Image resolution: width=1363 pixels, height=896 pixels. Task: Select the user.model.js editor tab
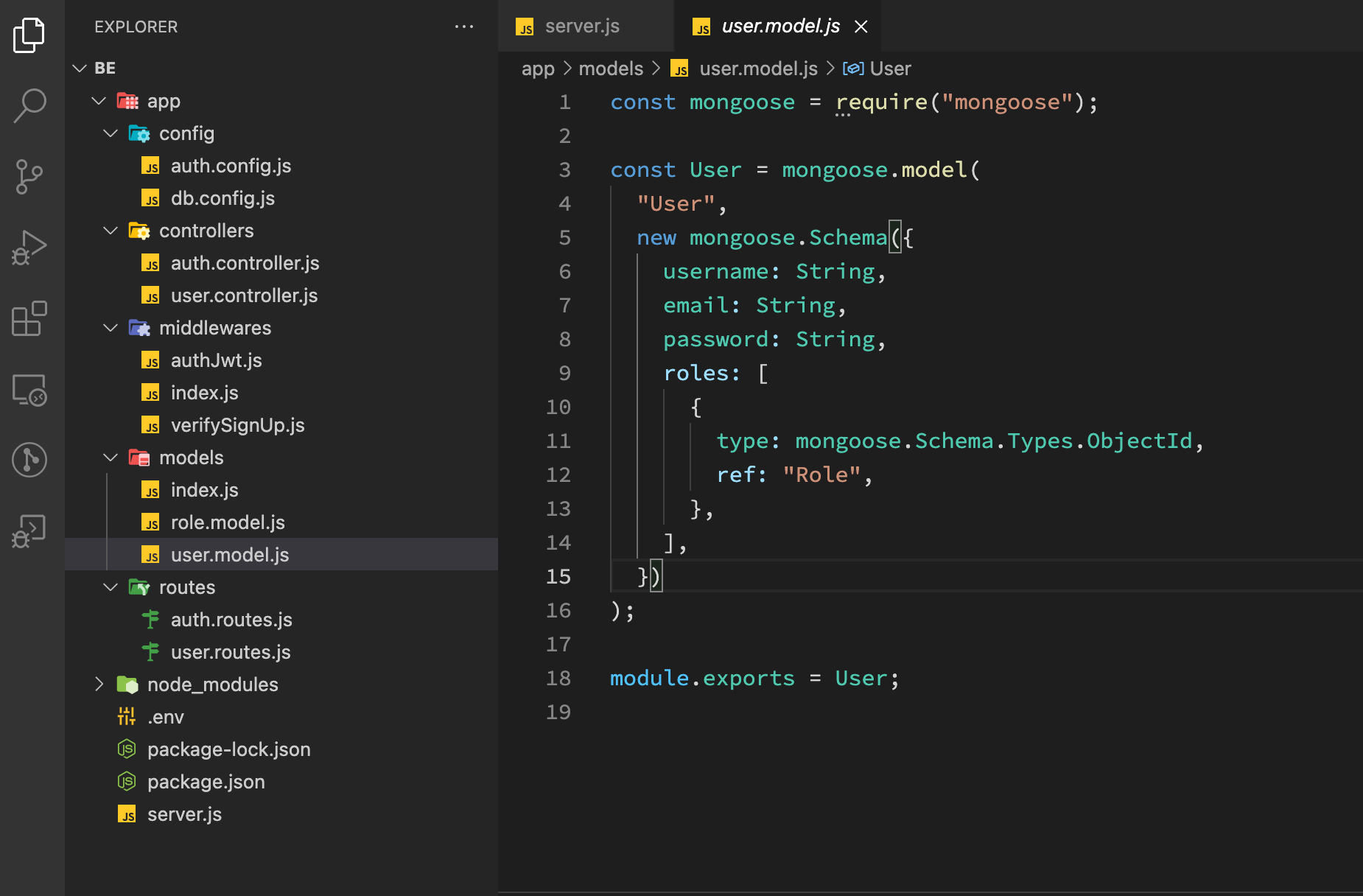click(x=779, y=27)
